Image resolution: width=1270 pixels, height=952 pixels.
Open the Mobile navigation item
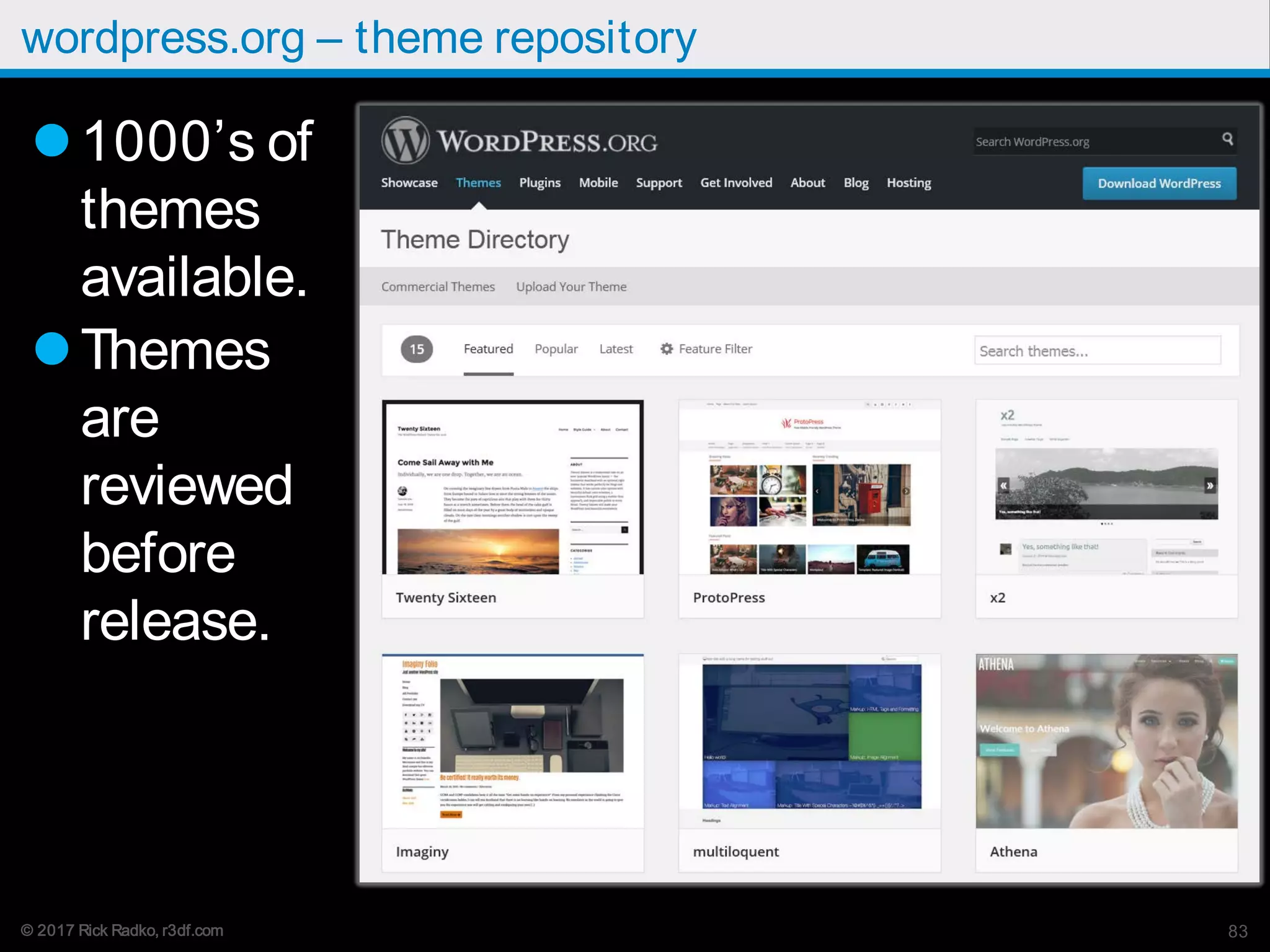click(598, 183)
